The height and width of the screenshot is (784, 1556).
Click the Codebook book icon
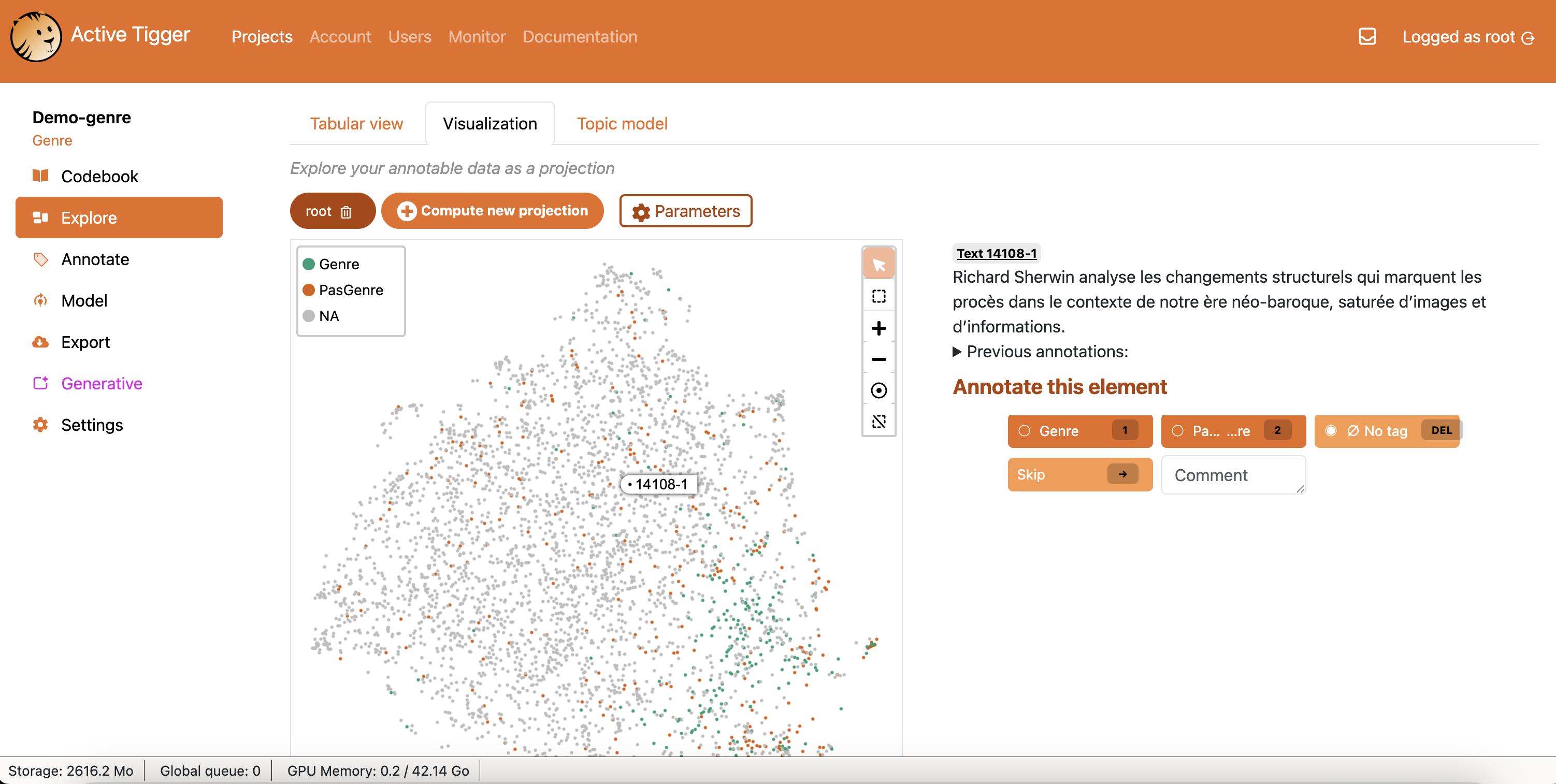tap(40, 176)
